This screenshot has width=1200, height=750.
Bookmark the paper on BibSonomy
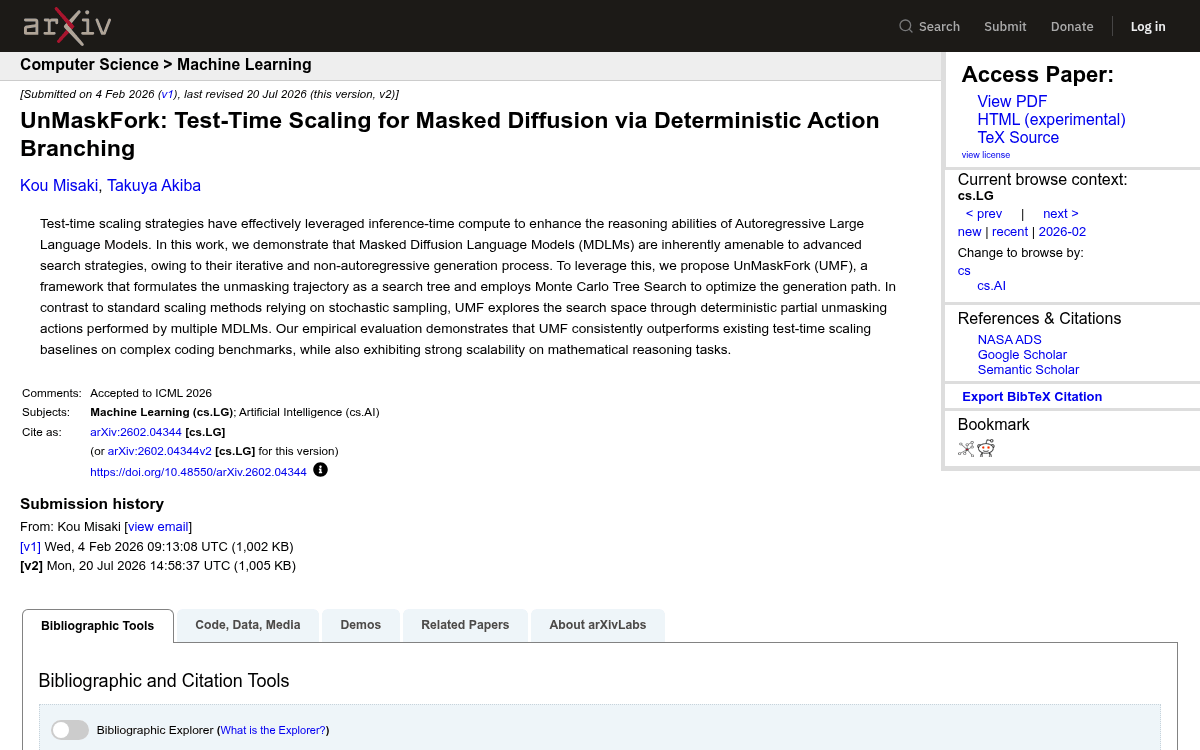966,449
